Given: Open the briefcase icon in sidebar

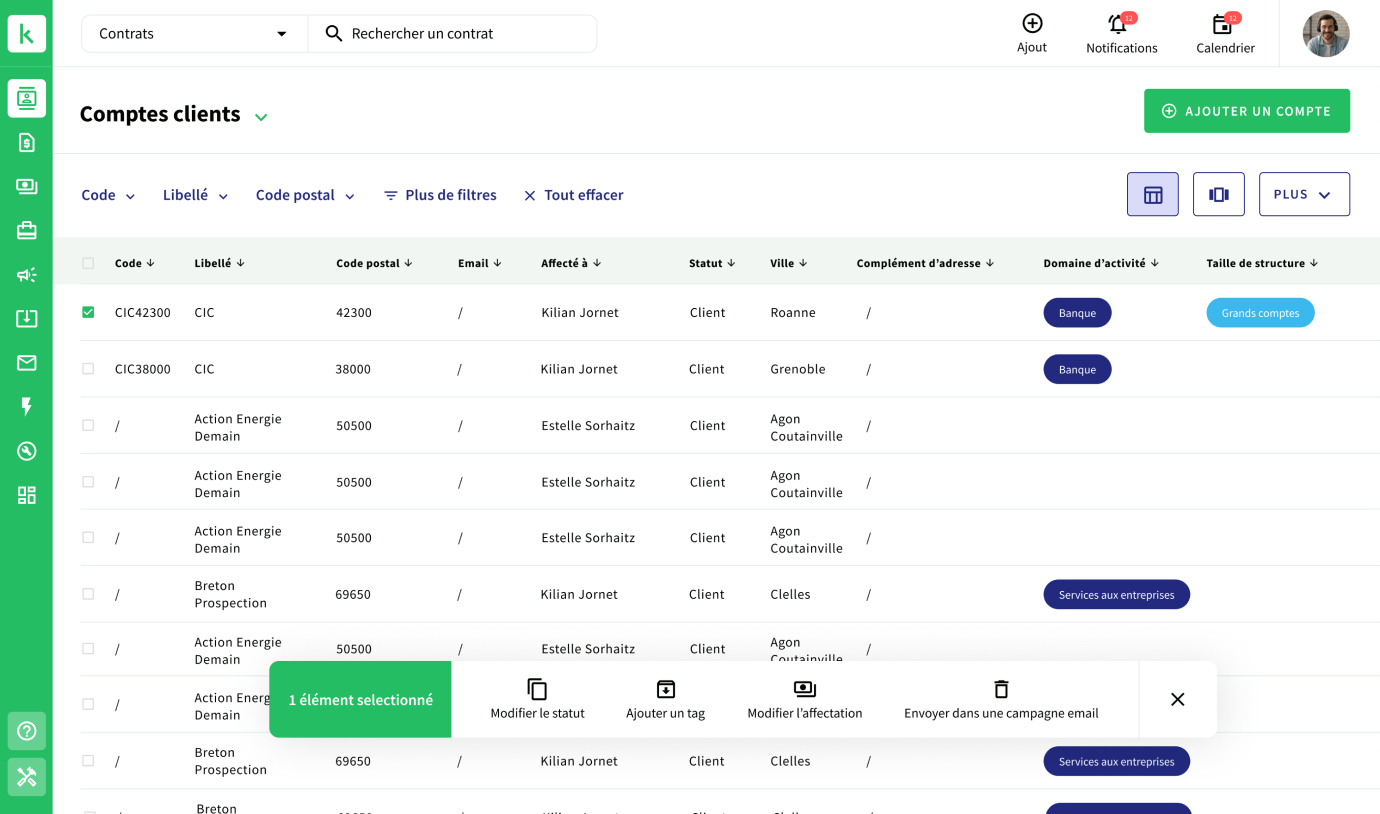Looking at the screenshot, I should [x=27, y=231].
